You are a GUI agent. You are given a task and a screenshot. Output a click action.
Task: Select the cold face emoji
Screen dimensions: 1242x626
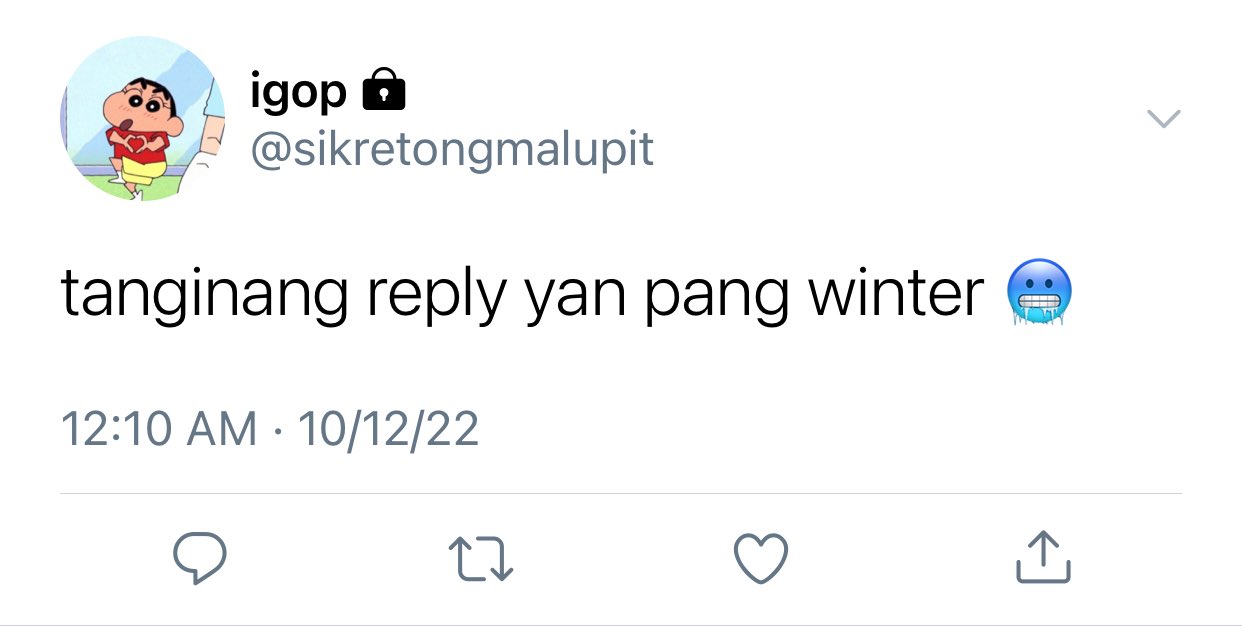click(1040, 293)
